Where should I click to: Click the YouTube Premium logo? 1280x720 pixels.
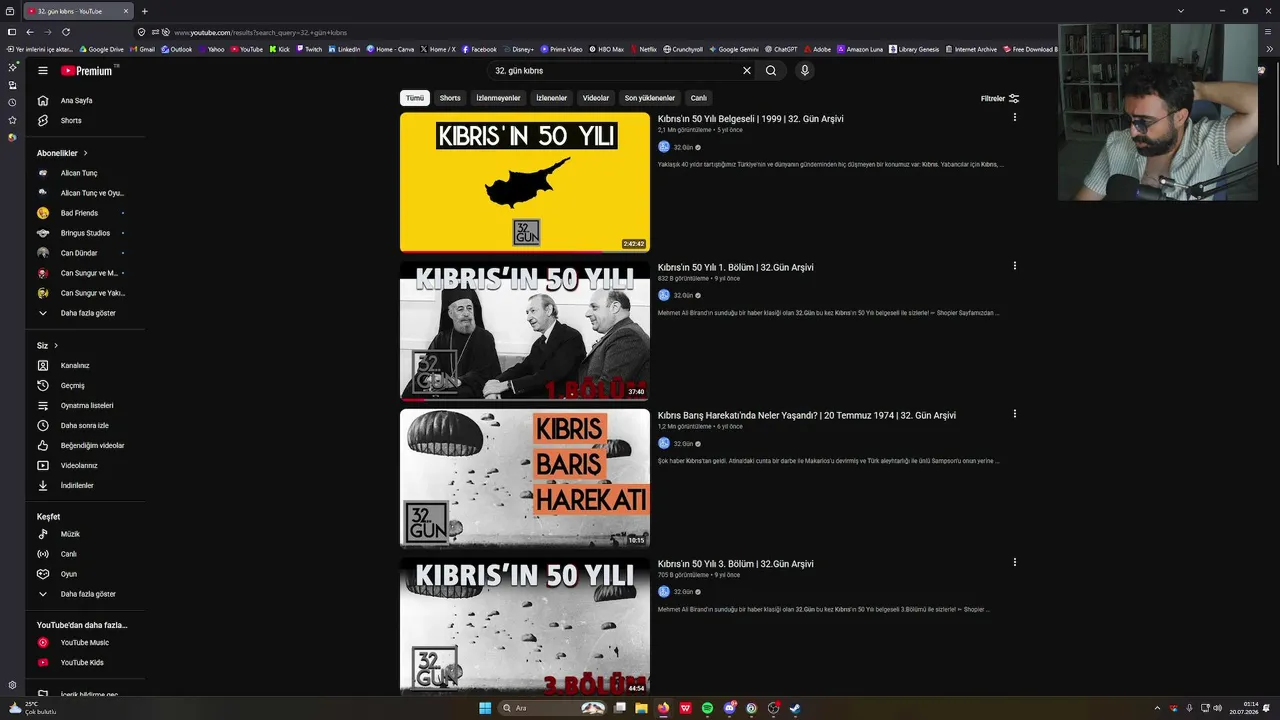coord(89,71)
